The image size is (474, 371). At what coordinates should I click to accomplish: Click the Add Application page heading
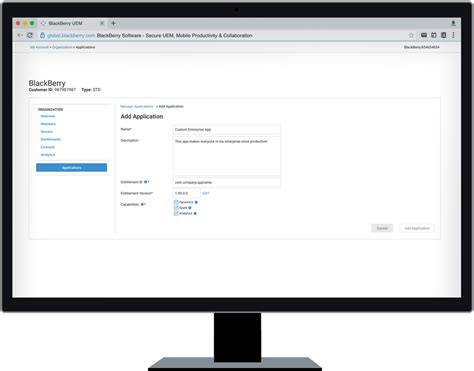point(142,116)
